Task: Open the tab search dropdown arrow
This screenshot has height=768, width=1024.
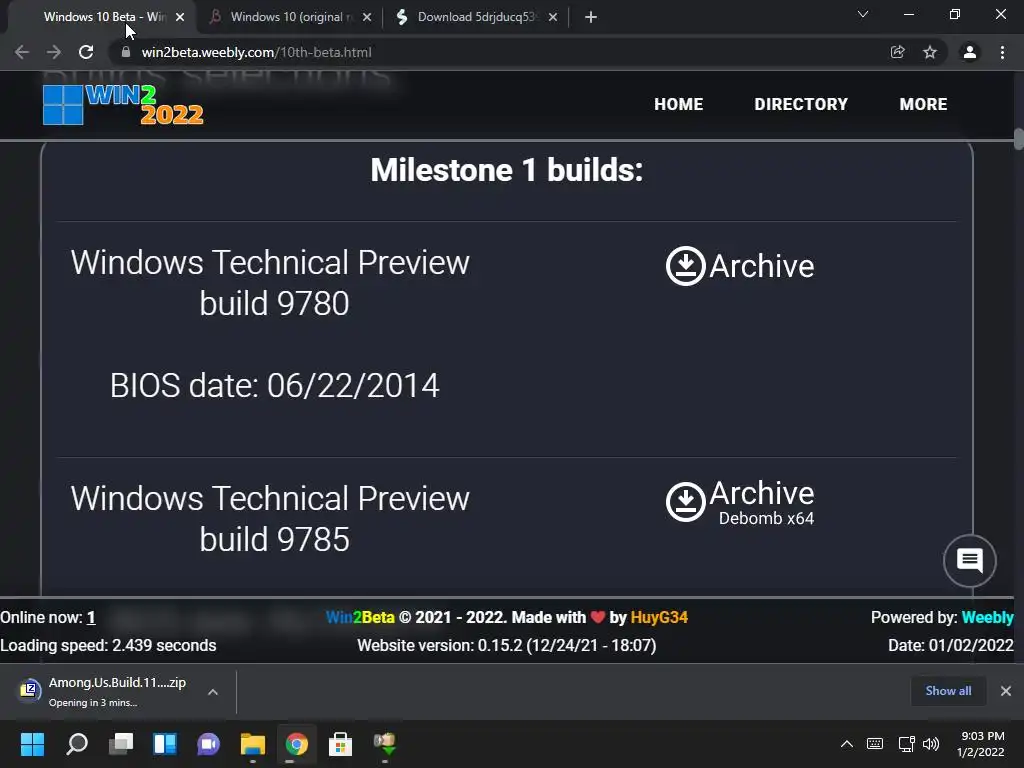Action: coord(863,14)
